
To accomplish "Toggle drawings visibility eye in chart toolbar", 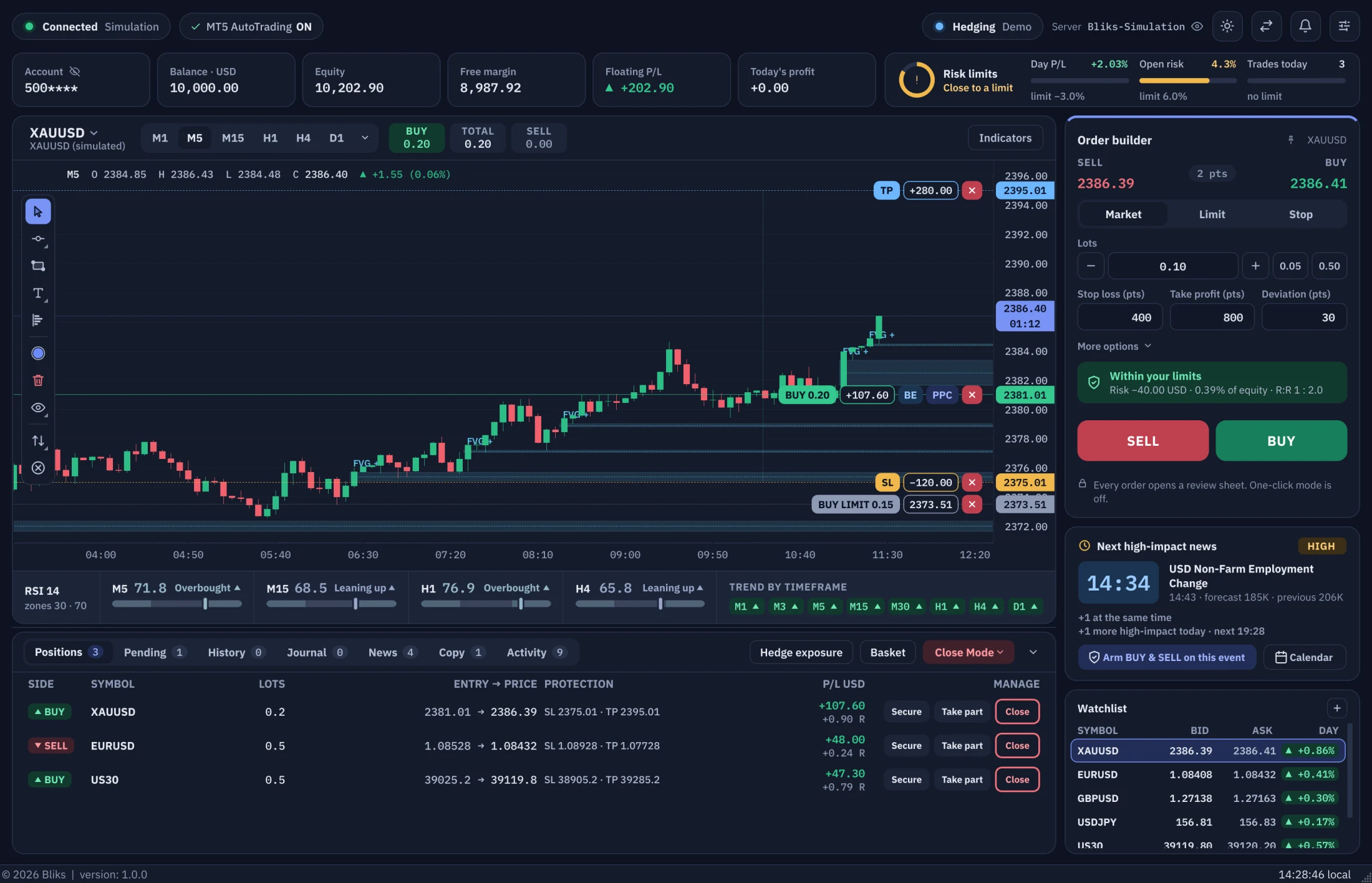I will coord(38,408).
